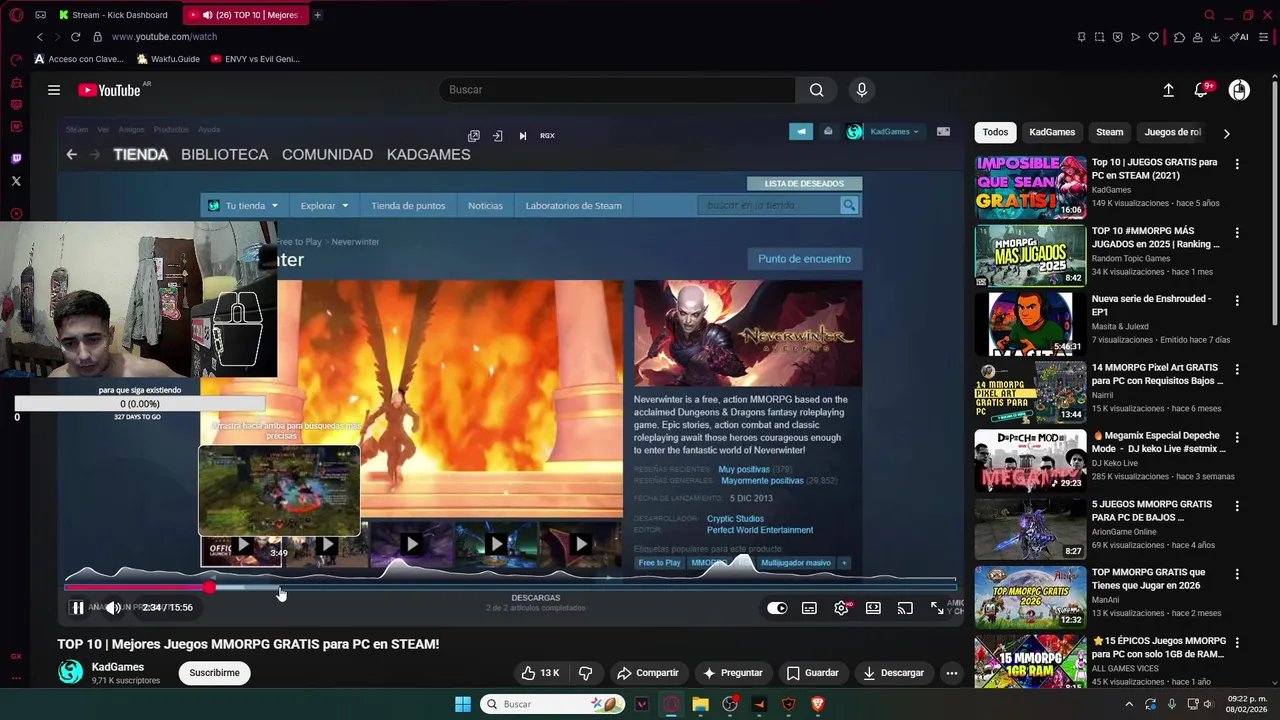Open KadGames channel name link
This screenshot has height=720, width=1280.
click(118, 667)
